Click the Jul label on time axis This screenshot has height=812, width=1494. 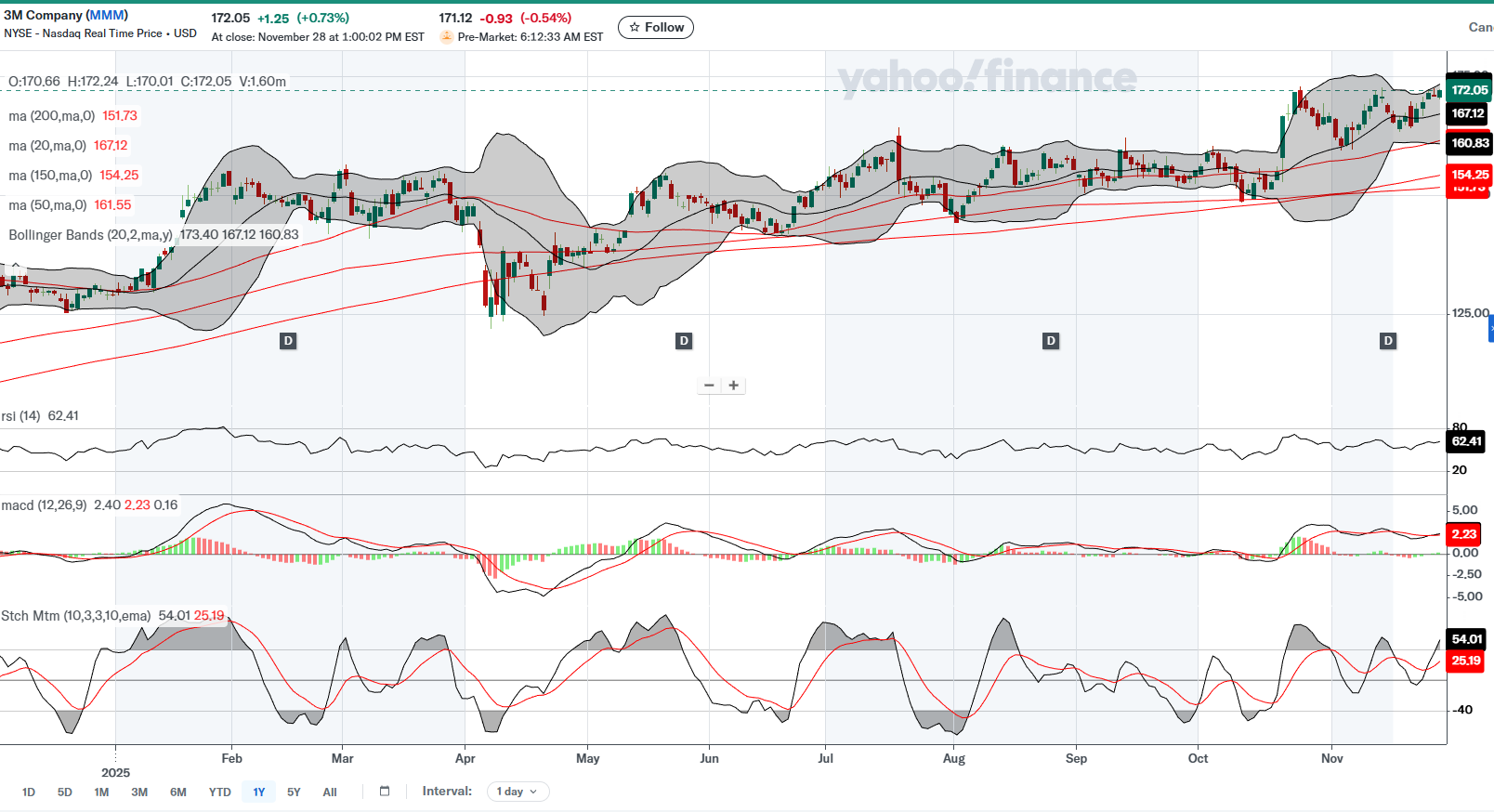point(825,759)
